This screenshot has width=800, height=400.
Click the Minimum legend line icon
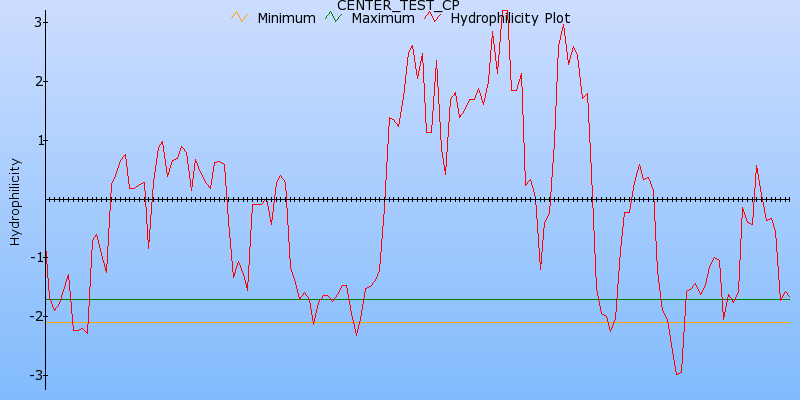239,17
